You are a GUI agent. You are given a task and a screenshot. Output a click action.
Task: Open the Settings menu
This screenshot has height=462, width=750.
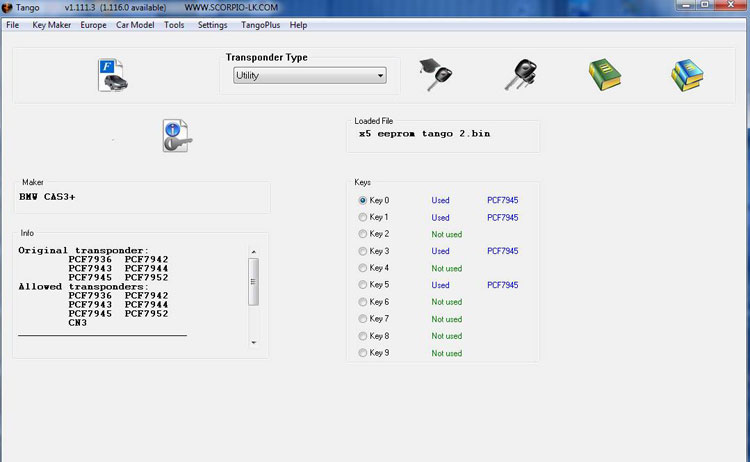(x=212, y=25)
